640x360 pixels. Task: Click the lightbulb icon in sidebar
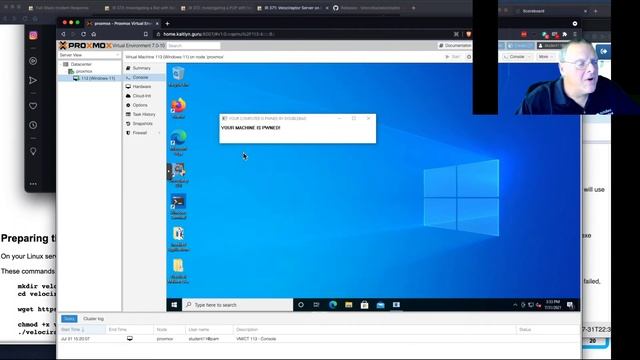33,151
